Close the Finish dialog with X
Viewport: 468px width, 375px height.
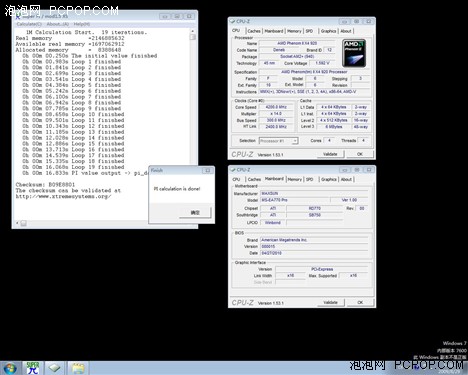[208, 171]
